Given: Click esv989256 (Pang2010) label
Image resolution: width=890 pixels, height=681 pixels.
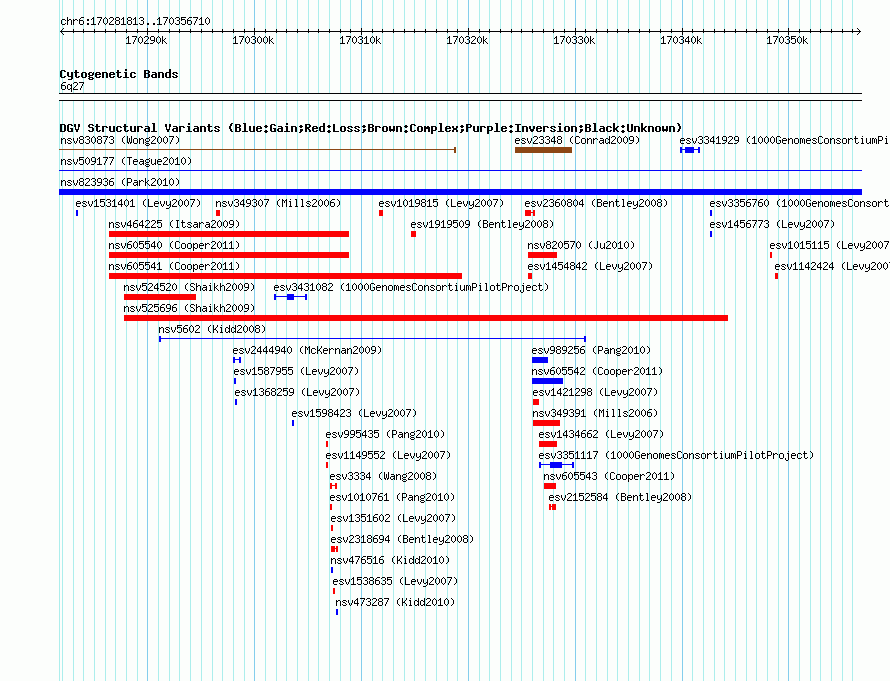Looking at the screenshot, I should [591, 350].
